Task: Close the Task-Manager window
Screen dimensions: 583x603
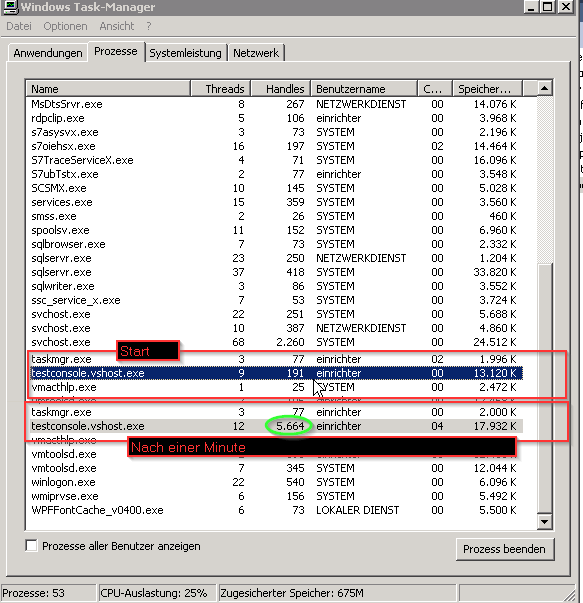Action: coord(566,7)
